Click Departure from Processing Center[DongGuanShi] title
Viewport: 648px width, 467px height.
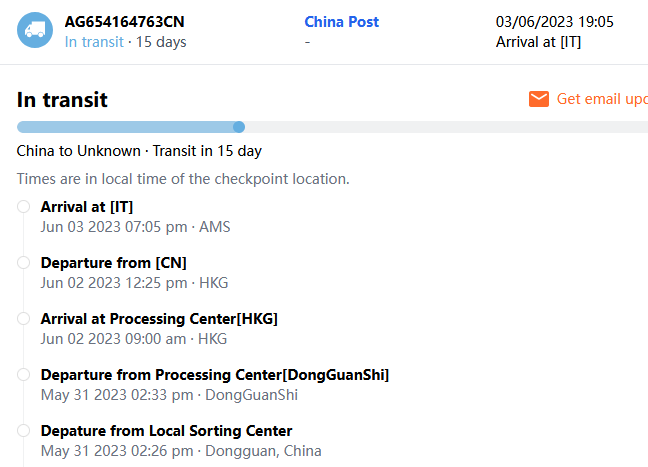(x=214, y=375)
